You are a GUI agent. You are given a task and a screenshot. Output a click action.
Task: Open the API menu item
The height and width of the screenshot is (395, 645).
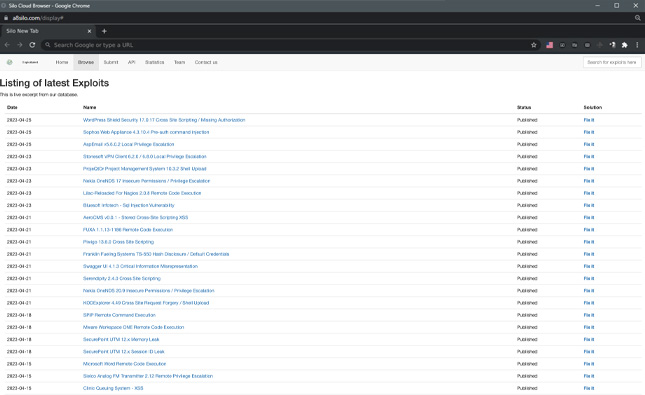coord(132,62)
